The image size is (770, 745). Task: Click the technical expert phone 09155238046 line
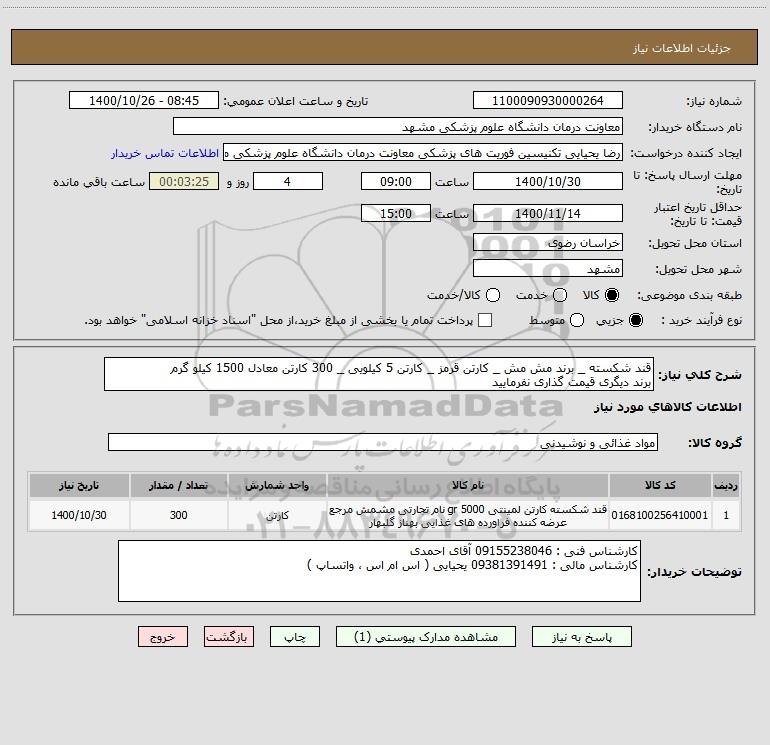tap(523, 551)
